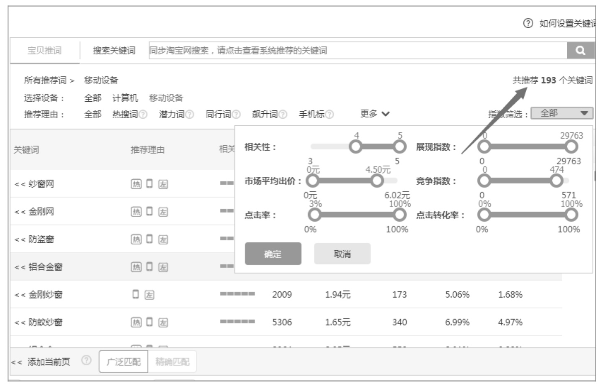Click the mobile icon in 铝合金窗 row
This screenshot has width=602, height=388.
coord(149,266)
